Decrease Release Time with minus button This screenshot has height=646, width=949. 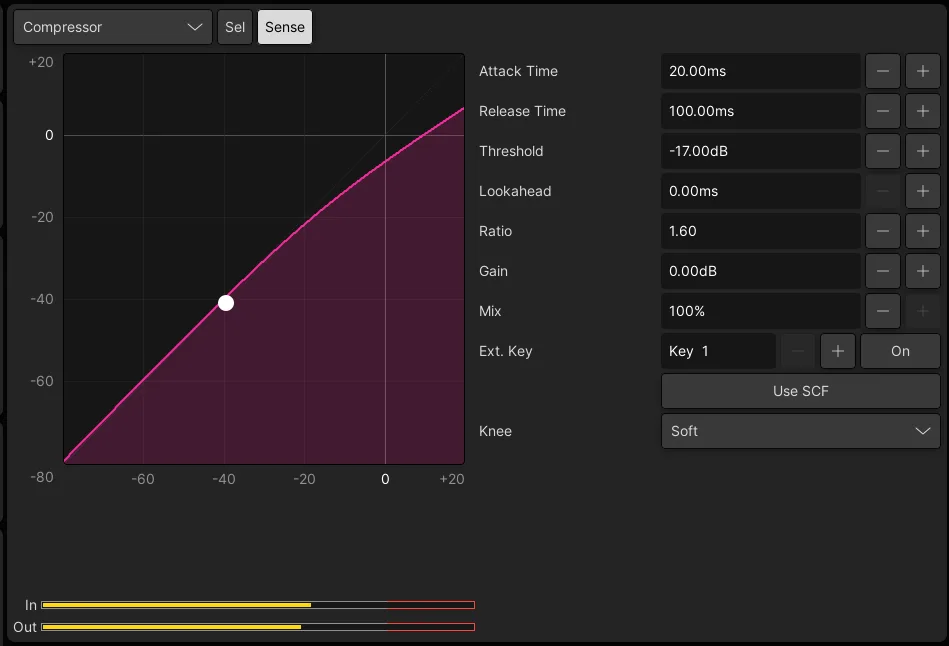pyautogui.click(x=882, y=111)
